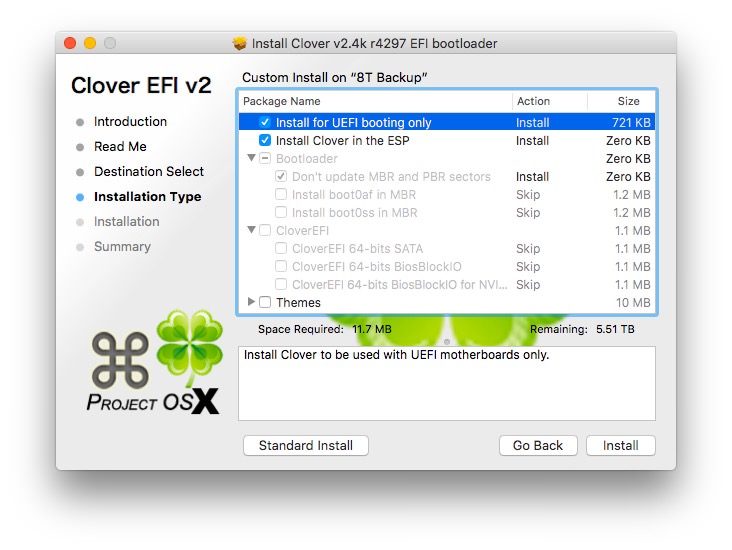Collapse the CloverEFI disclosure triangle
This screenshot has width=732, height=550.
251,230
